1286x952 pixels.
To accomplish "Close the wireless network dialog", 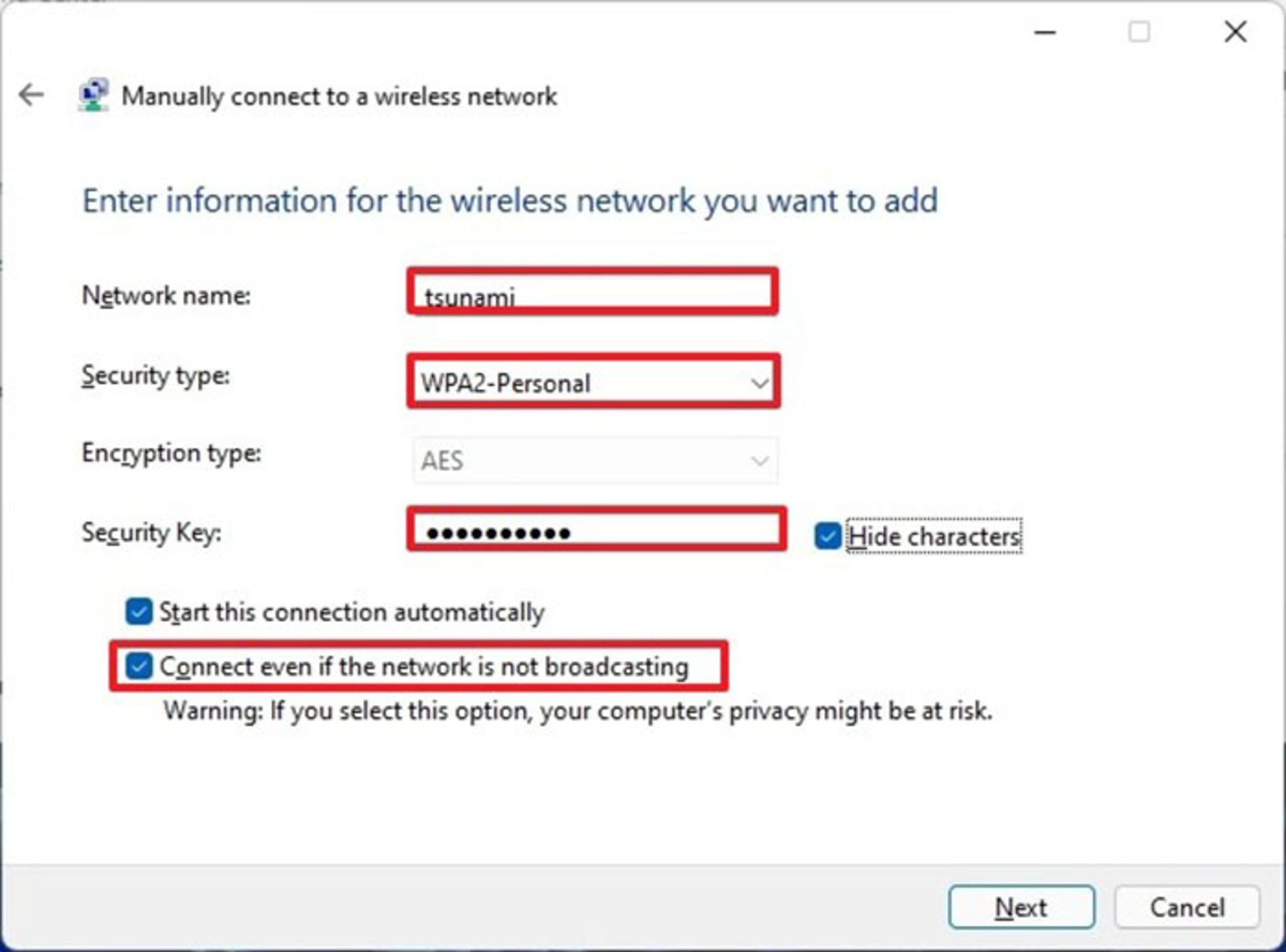I will (x=1235, y=32).
